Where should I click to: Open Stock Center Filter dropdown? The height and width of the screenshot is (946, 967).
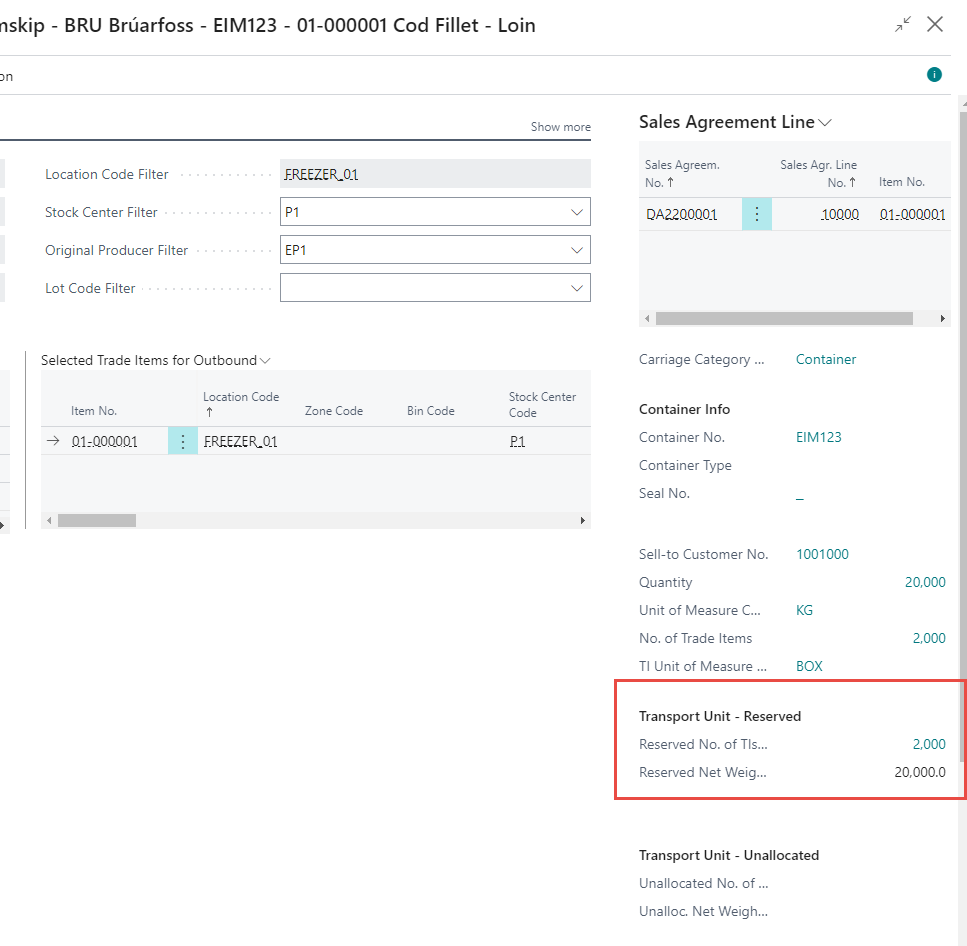tap(576, 212)
